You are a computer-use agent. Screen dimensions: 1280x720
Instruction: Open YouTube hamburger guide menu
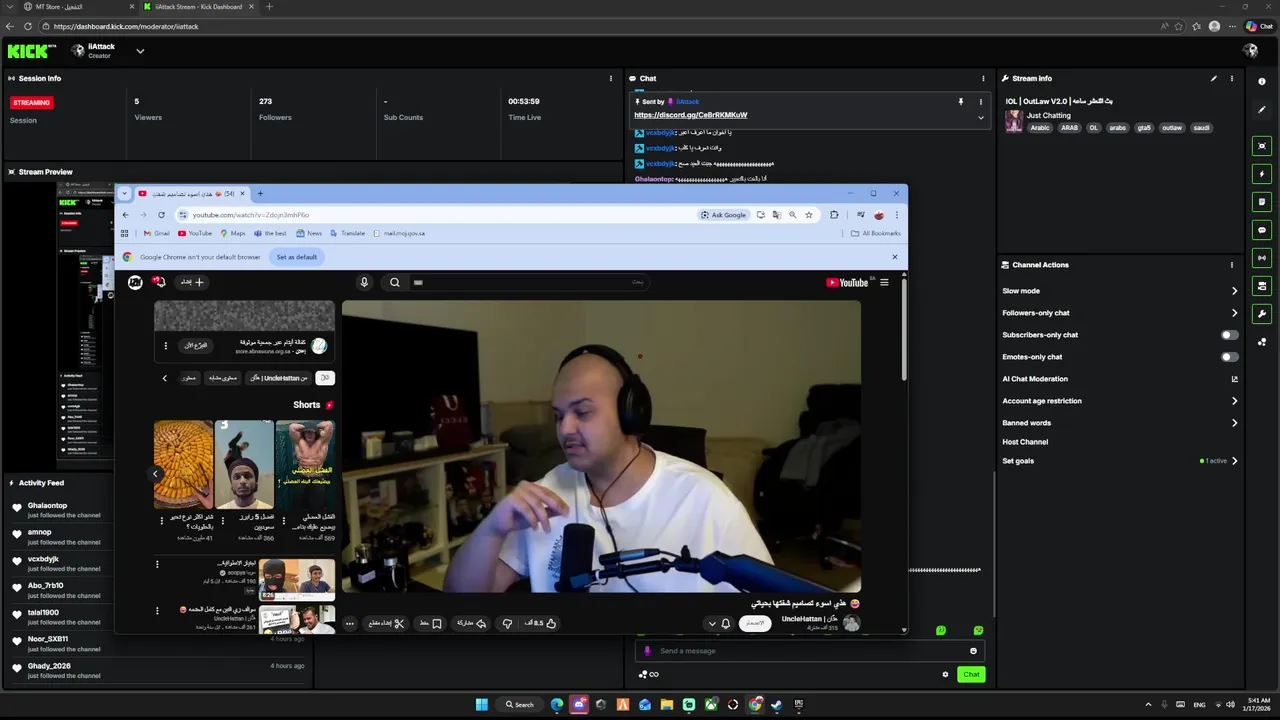click(884, 282)
